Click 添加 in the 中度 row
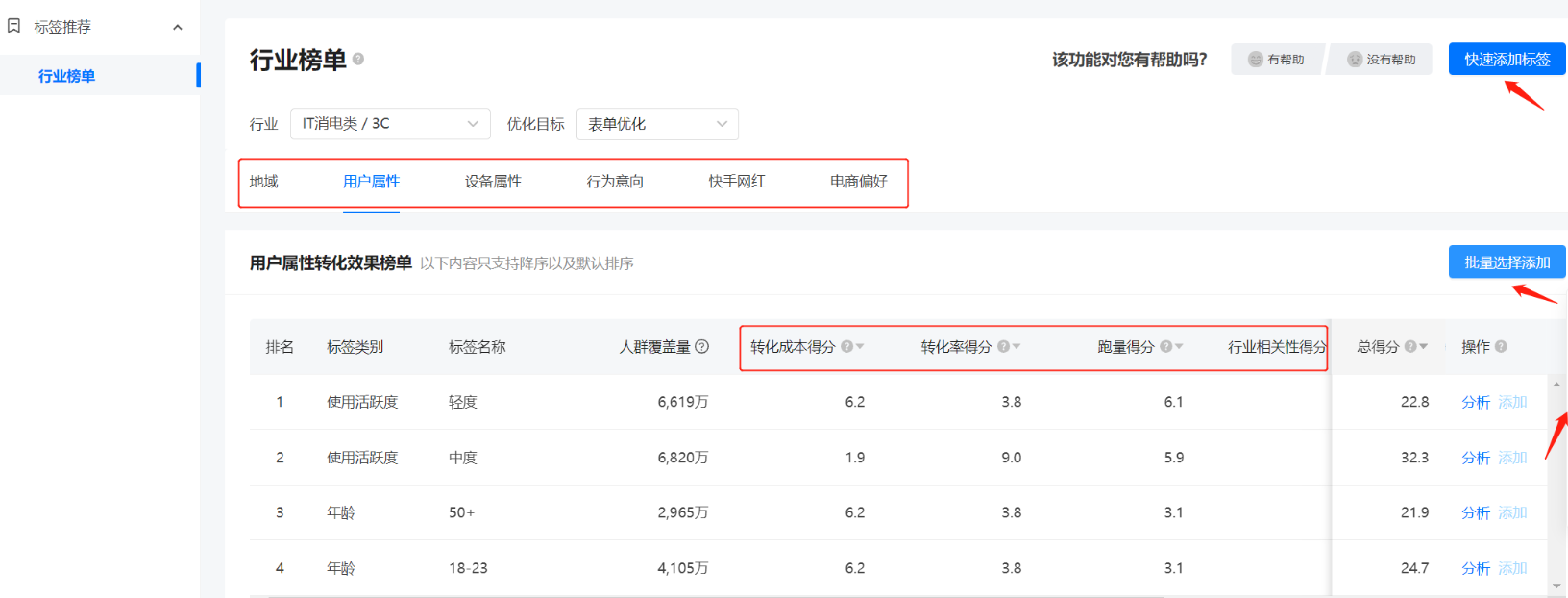Screen dimensions: 1568x598 pos(1513,458)
